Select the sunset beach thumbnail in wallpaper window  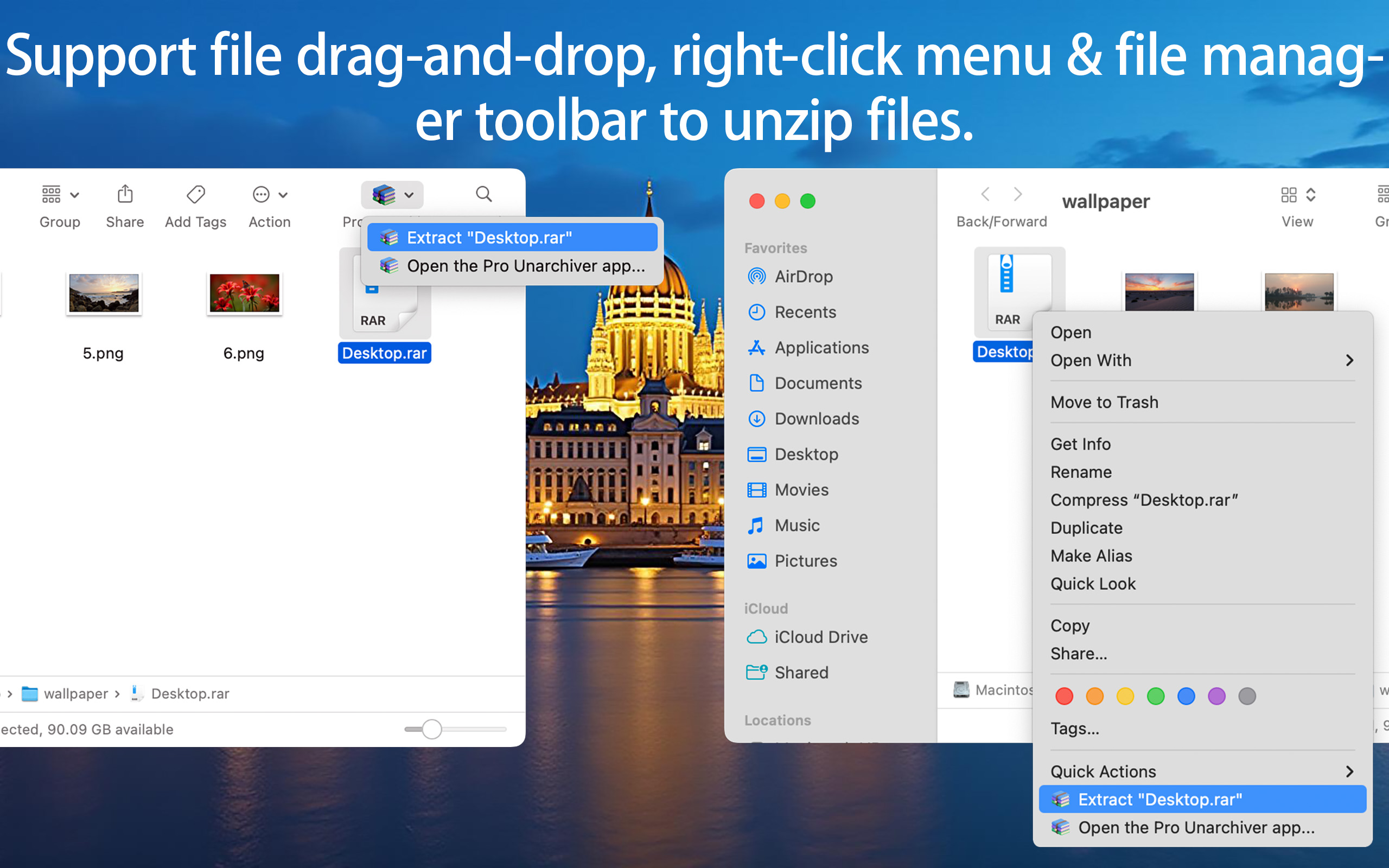point(1159,292)
